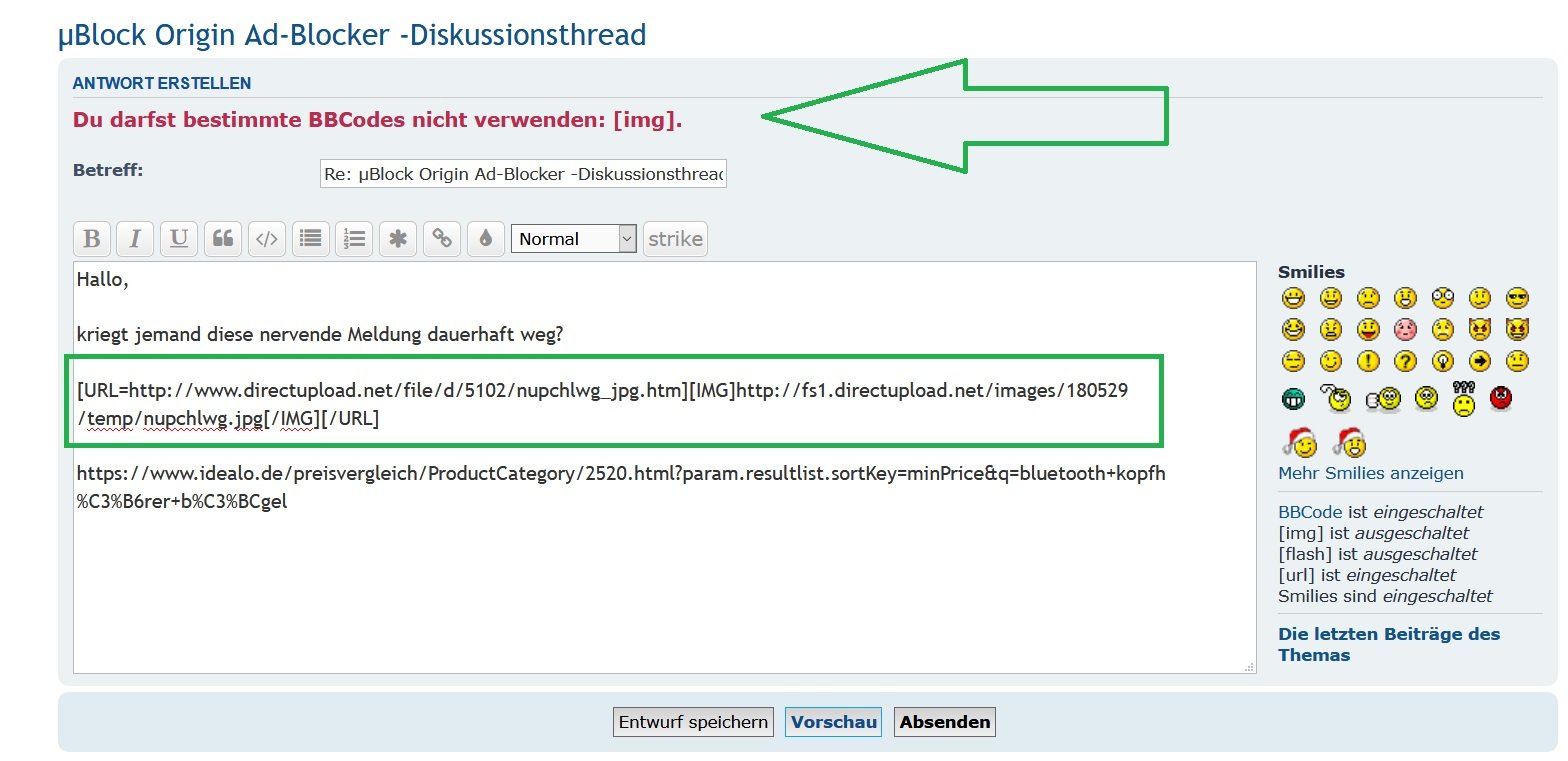This screenshot has width=1568, height=761.
Task: Click the idealo.de URL line in the message
Action: click(x=621, y=487)
